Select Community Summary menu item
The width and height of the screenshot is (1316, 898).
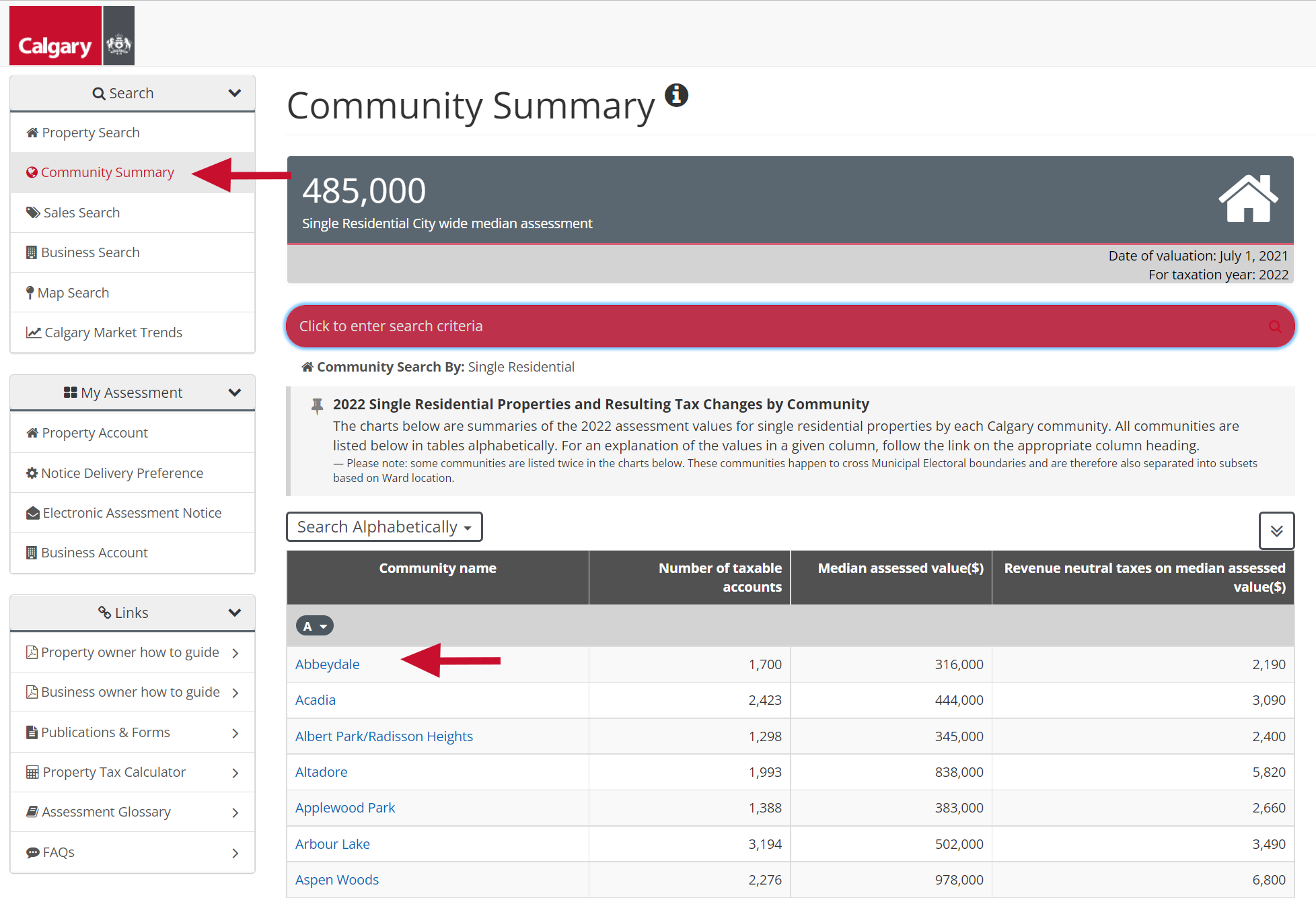point(133,172)
